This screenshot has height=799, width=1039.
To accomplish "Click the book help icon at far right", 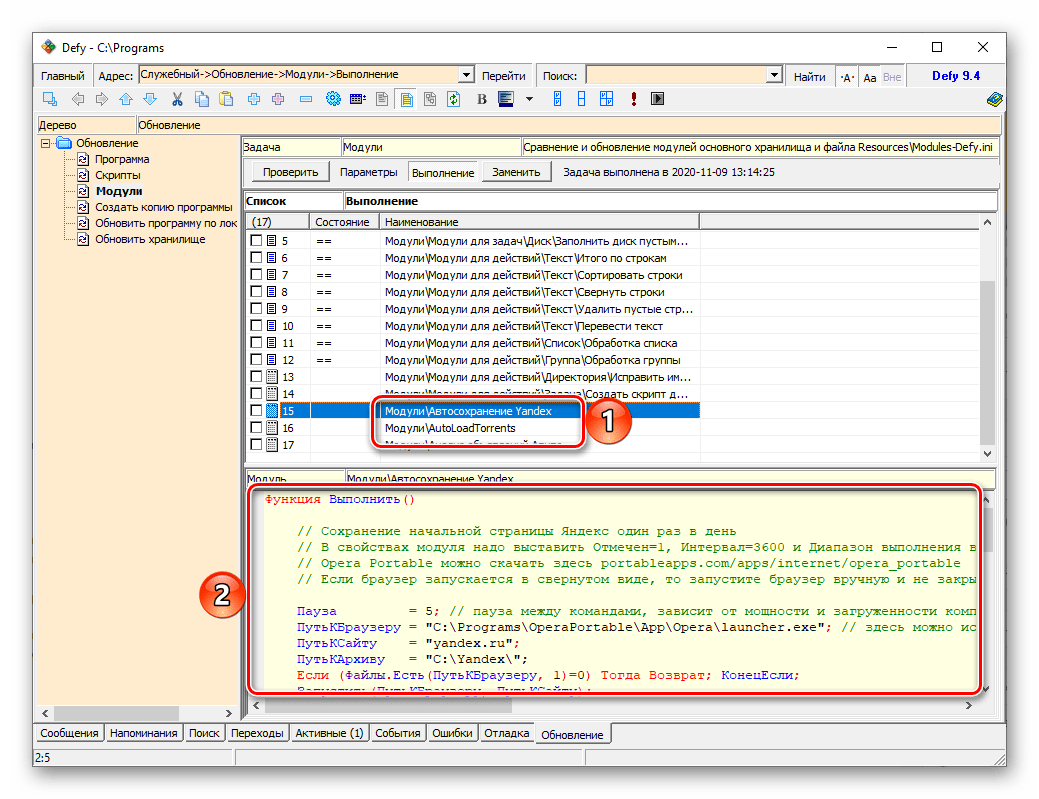I will point(993,99).
